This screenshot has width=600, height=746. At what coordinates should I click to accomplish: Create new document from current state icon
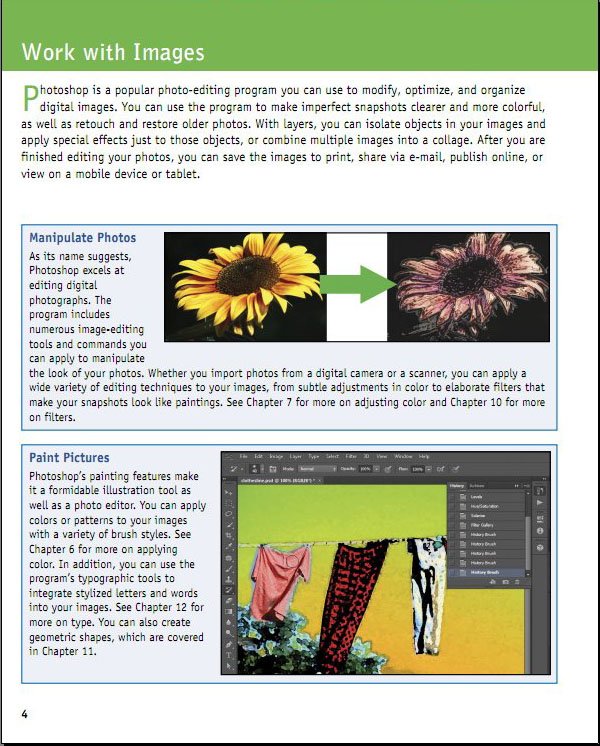coord(492,582)
